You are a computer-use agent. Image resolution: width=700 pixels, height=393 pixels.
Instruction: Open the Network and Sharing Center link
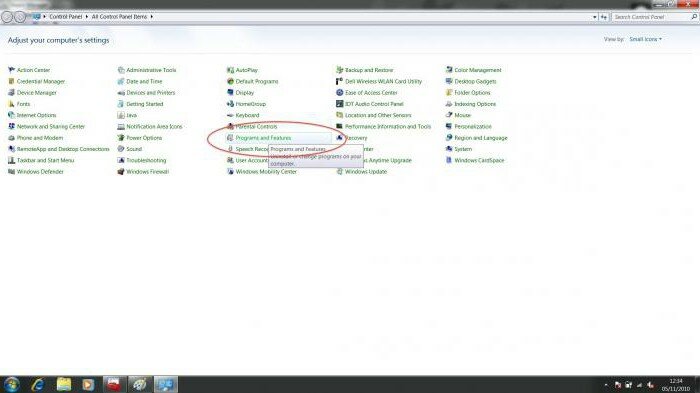pos(51,127)
